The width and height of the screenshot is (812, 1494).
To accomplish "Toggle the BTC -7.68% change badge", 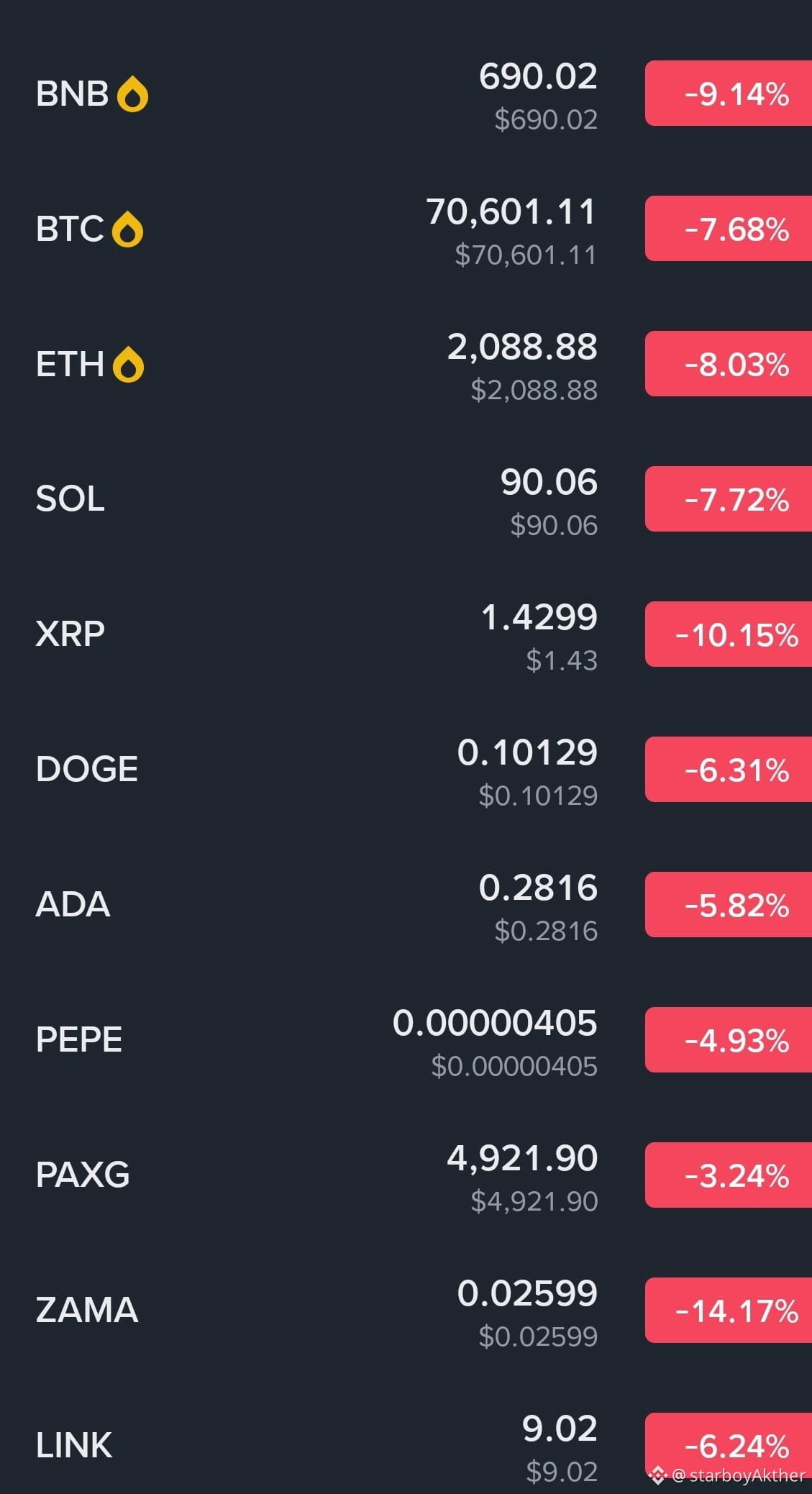I will (729, 229).
